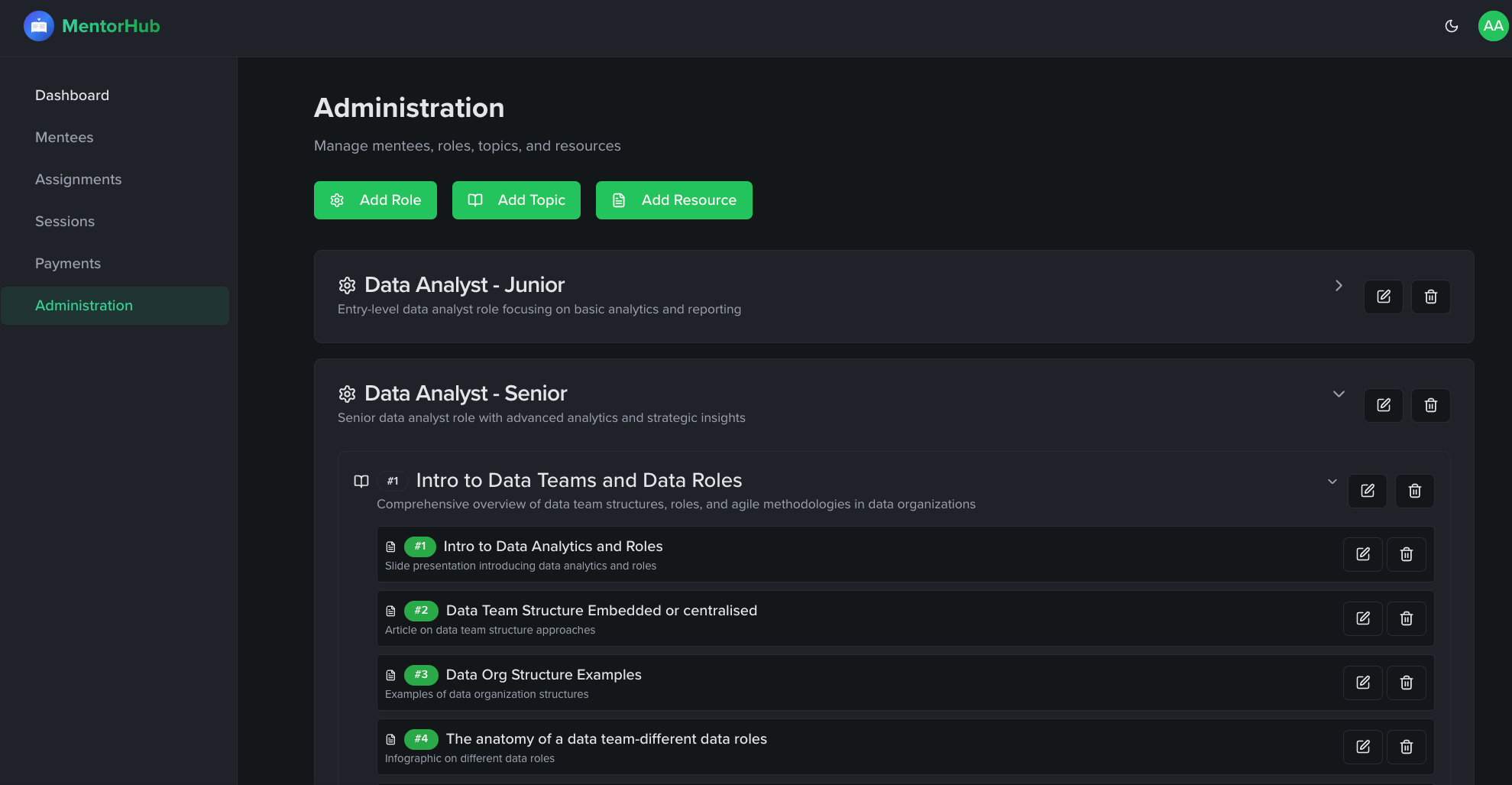The image size is (1512, 785).
Task: Click Data Analyst - Junior title
Action: coord(465,285)
